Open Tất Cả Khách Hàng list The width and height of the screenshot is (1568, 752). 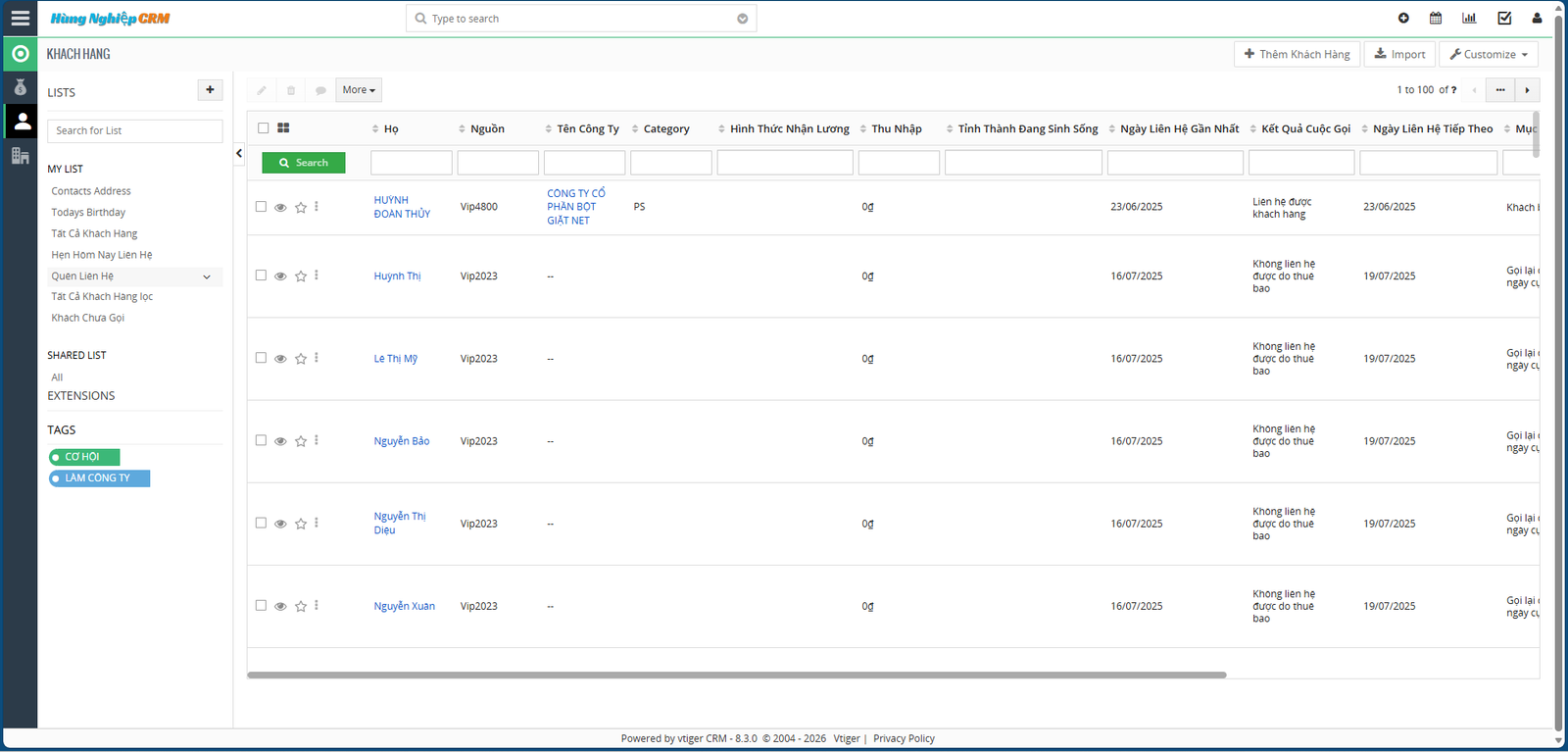click(x=94, y=233)
